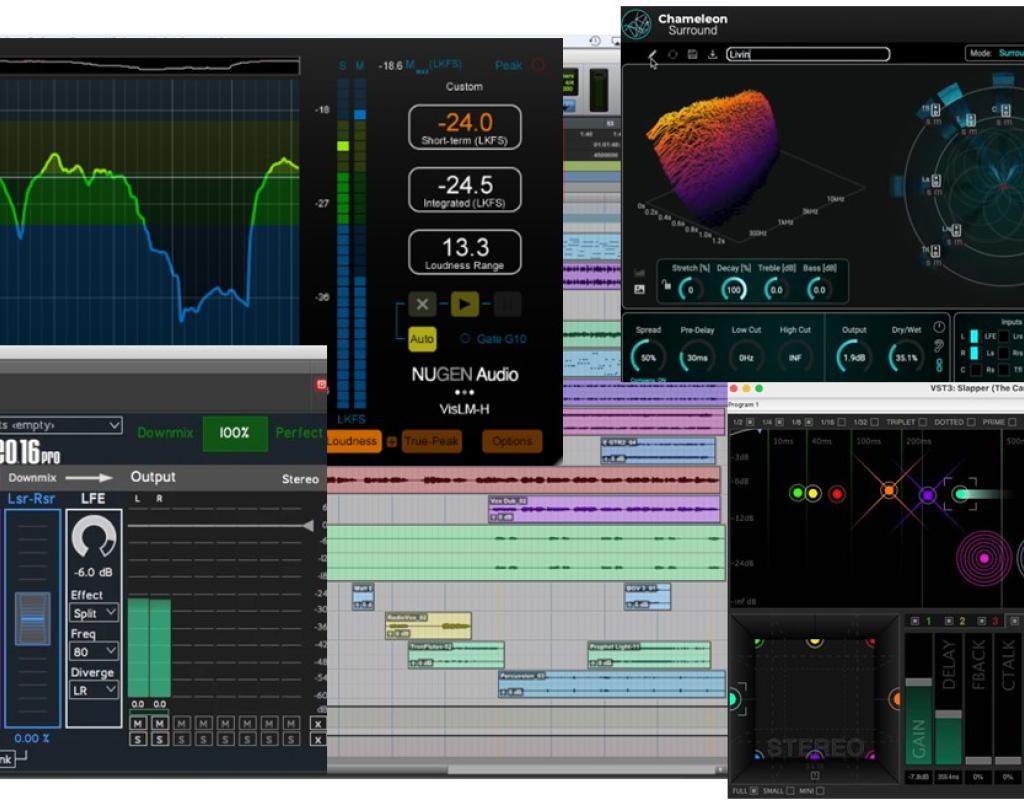Enable the SMALL size checkbox in Slapper
Image resolution: width=1024 pixels, height=800 pixels.
[790, 791]
